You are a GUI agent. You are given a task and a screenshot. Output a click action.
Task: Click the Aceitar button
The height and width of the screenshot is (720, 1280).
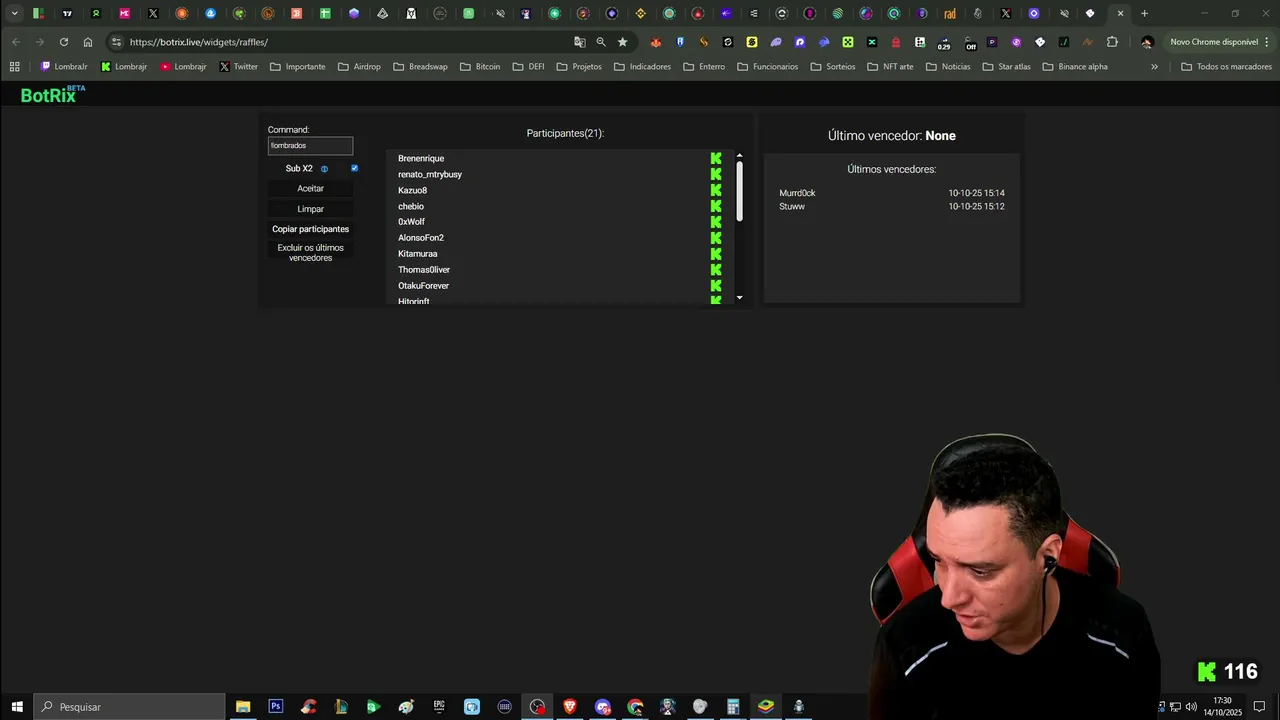[310, 189]
